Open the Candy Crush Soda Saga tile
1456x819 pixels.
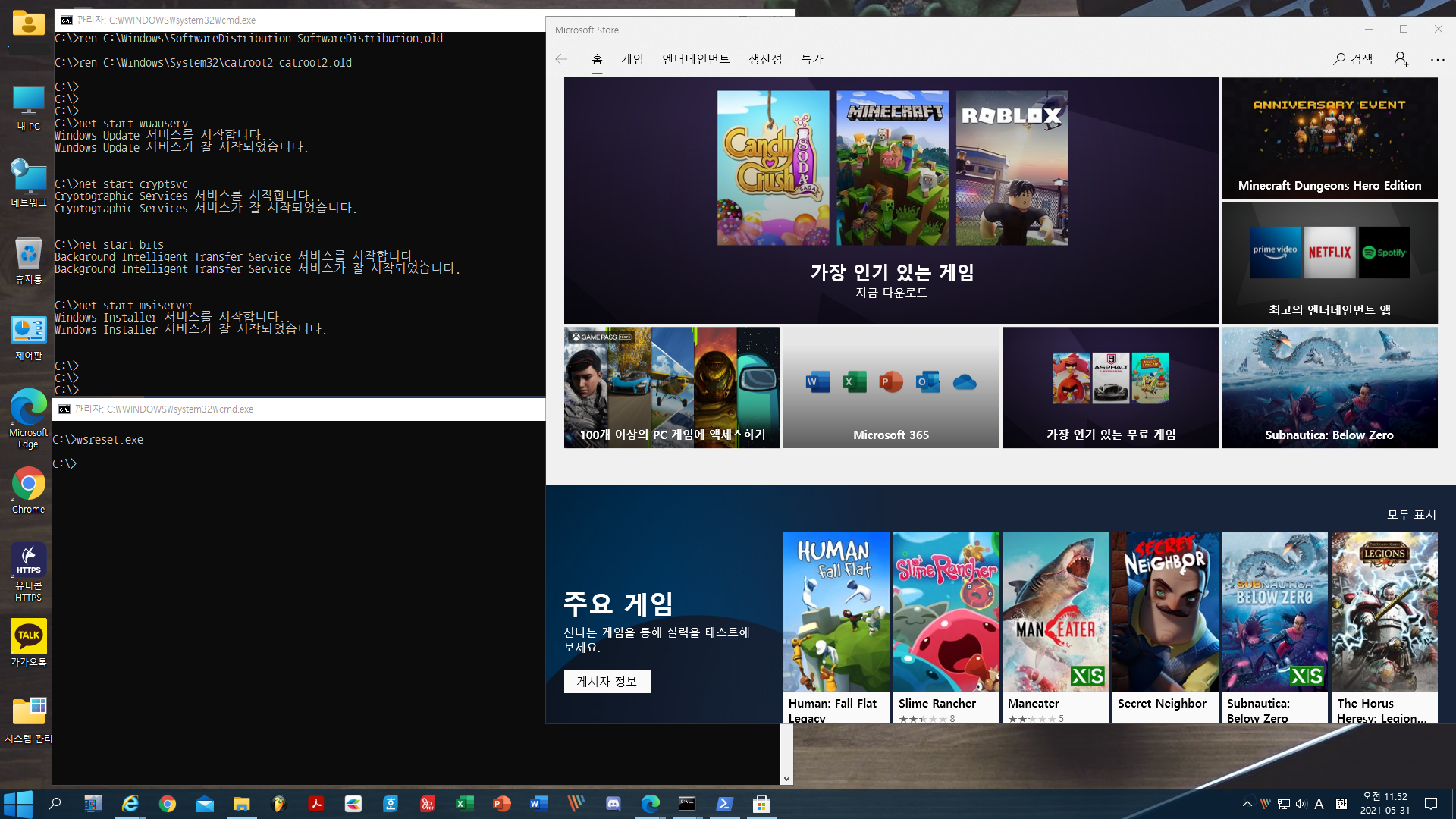(x=773, y=168)
